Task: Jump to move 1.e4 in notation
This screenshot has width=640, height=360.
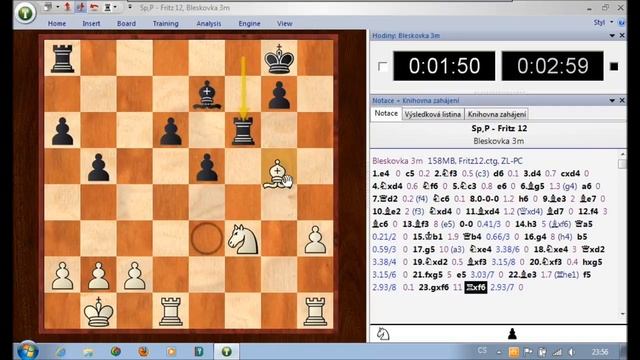Action: tap(380, 173)
